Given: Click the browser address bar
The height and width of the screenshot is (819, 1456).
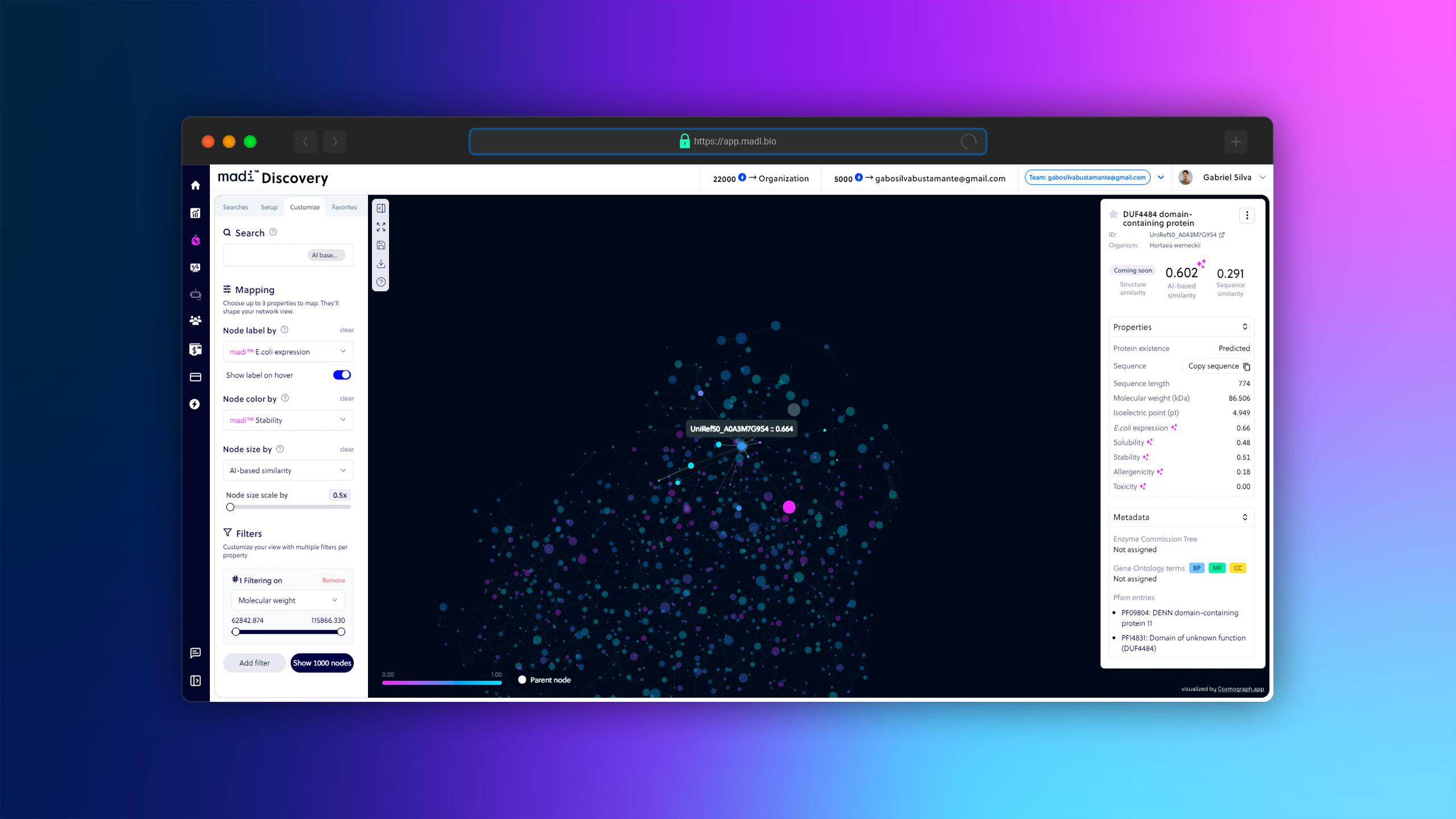Looking at the screenshot, I should 727,142.
